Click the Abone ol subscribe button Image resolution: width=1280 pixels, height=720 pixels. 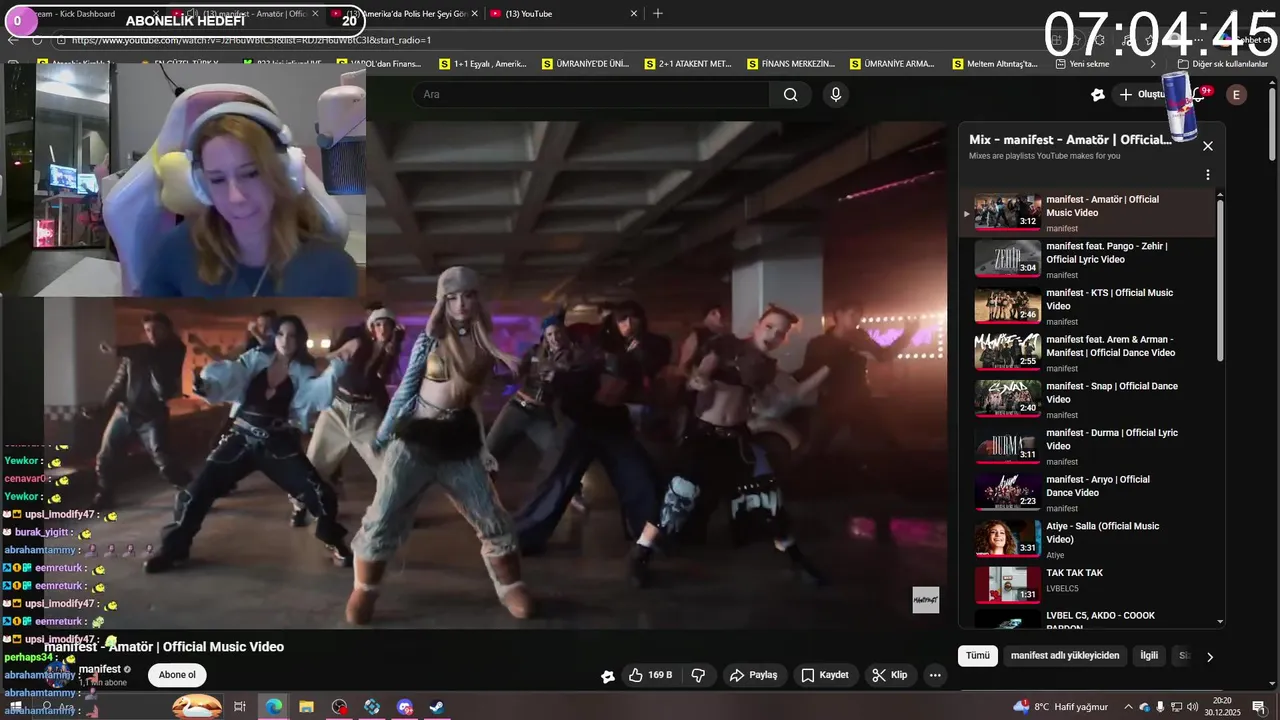tap(177, 675)
